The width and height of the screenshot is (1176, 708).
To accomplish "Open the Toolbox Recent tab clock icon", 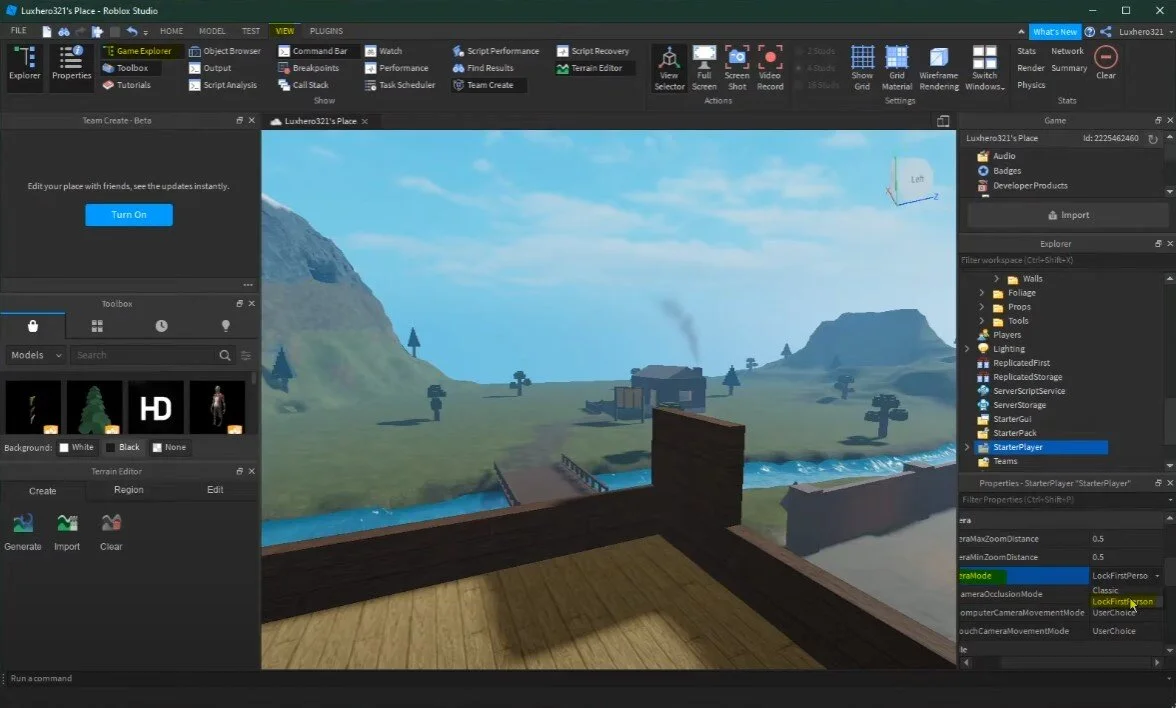I will pos(161,326).
